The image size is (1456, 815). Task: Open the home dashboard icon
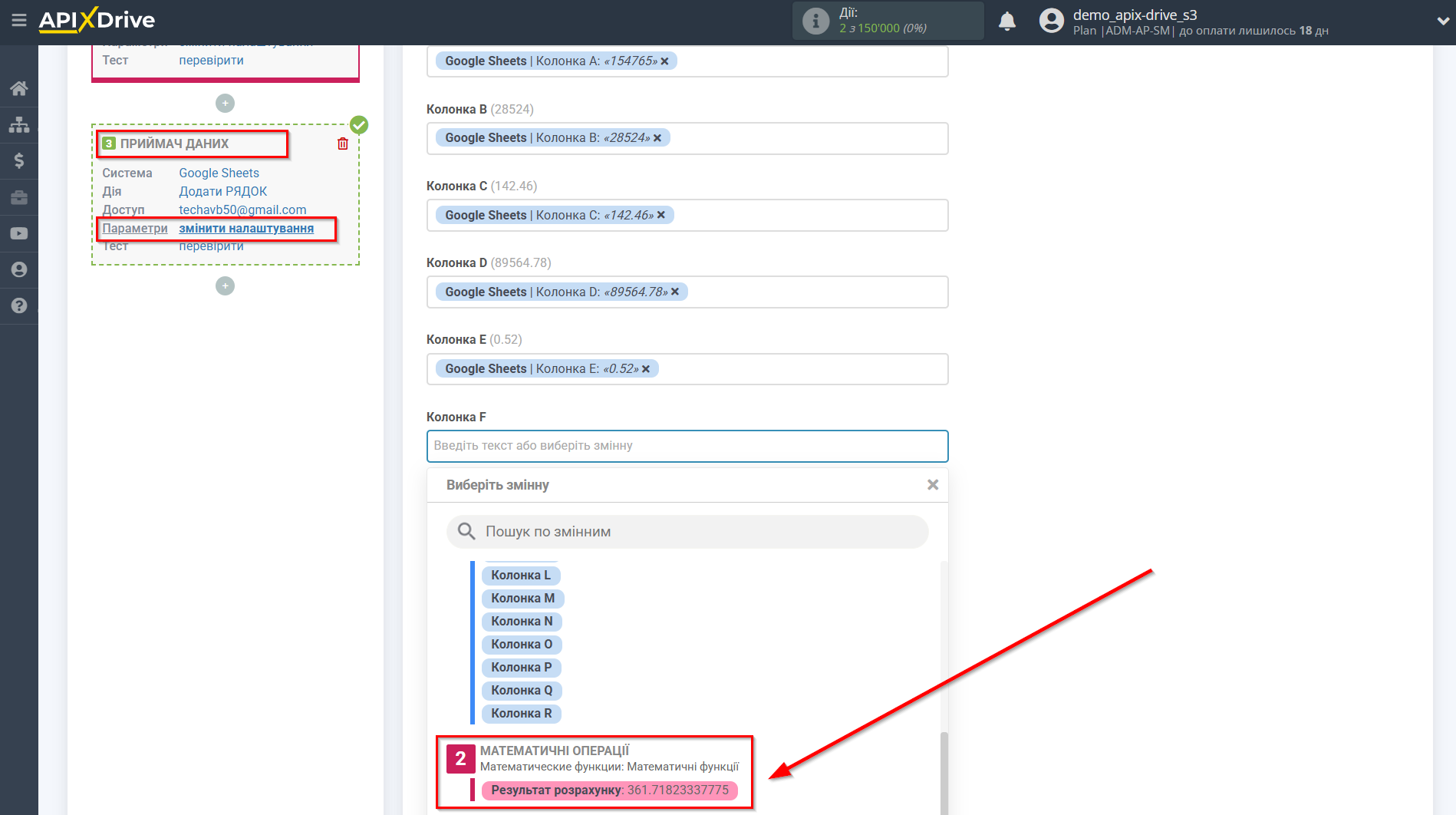point(19,88)
